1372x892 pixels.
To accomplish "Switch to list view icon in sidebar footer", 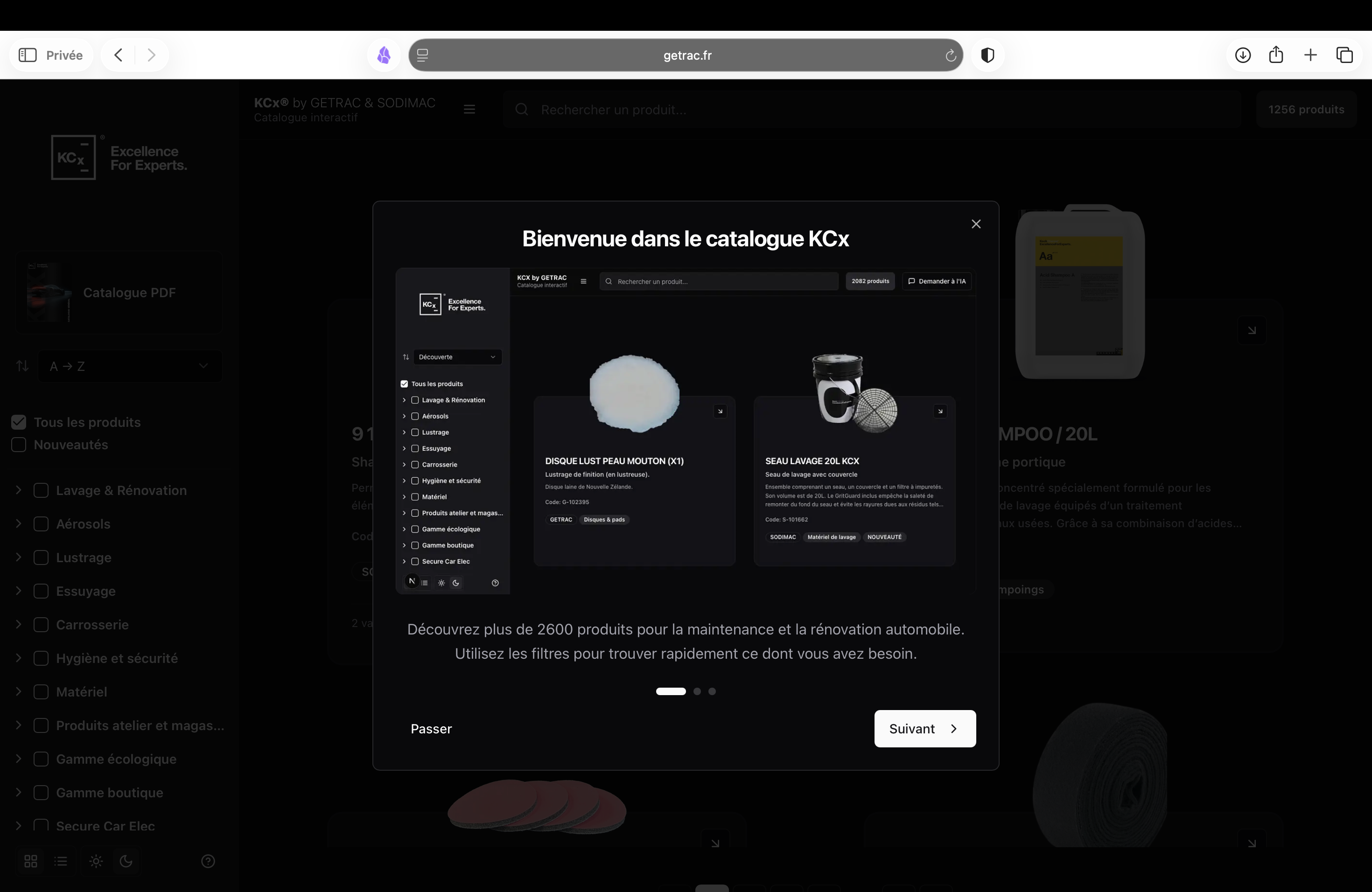I will coord(61,861).
